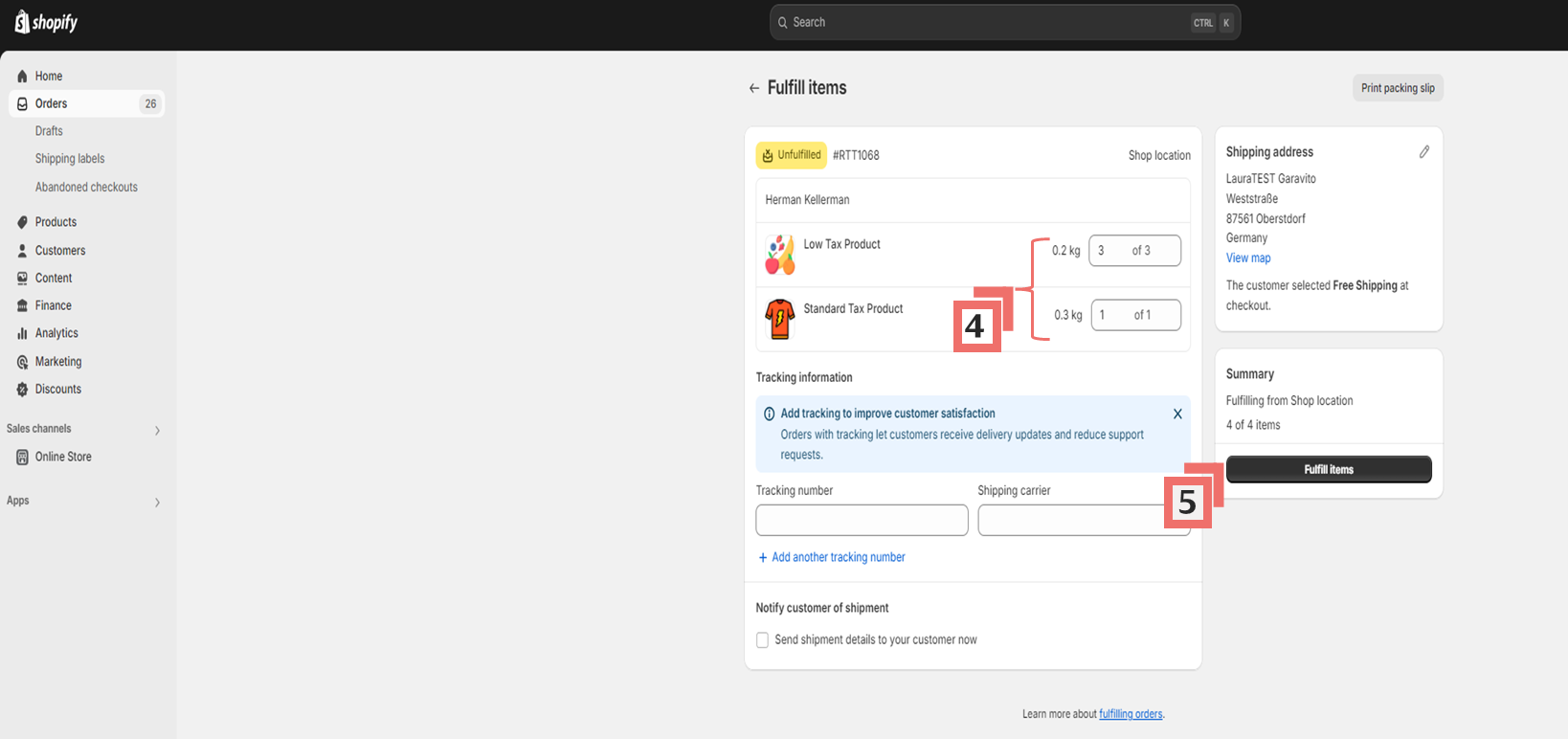Screen dimensions: 1568x739
Task: Click the Discounts icon in sidebar
Action: (22, 390)
